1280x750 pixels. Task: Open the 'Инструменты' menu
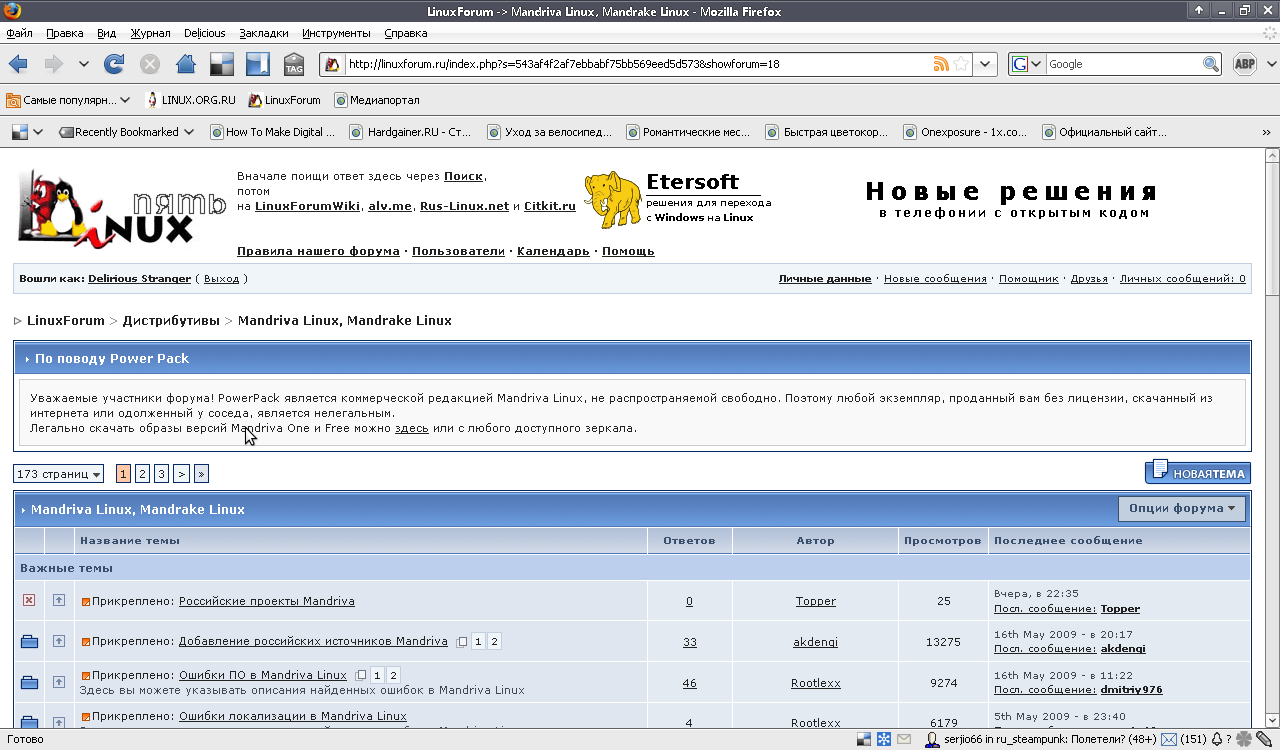(x=336, y=33)
